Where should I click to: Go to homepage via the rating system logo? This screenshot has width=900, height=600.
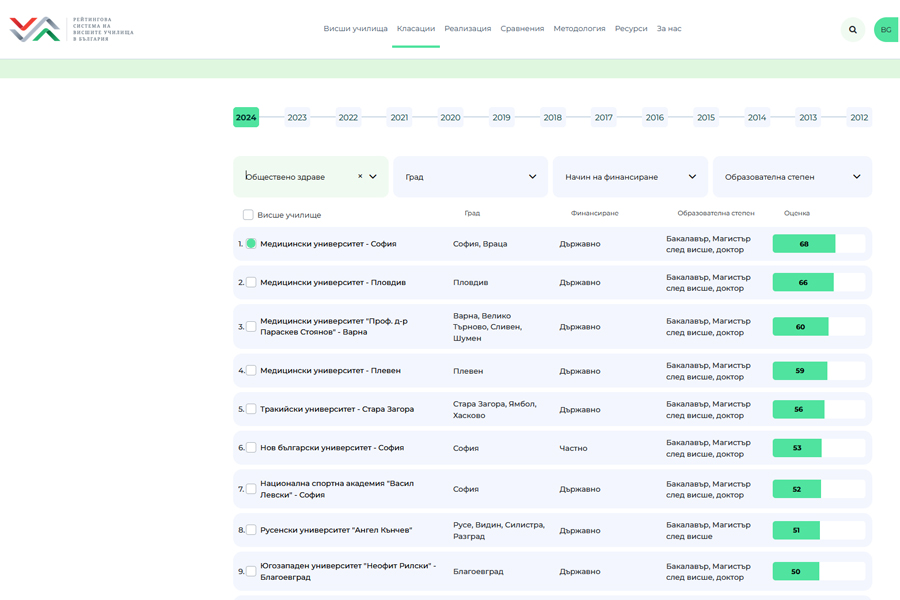(x=72, y=29)
